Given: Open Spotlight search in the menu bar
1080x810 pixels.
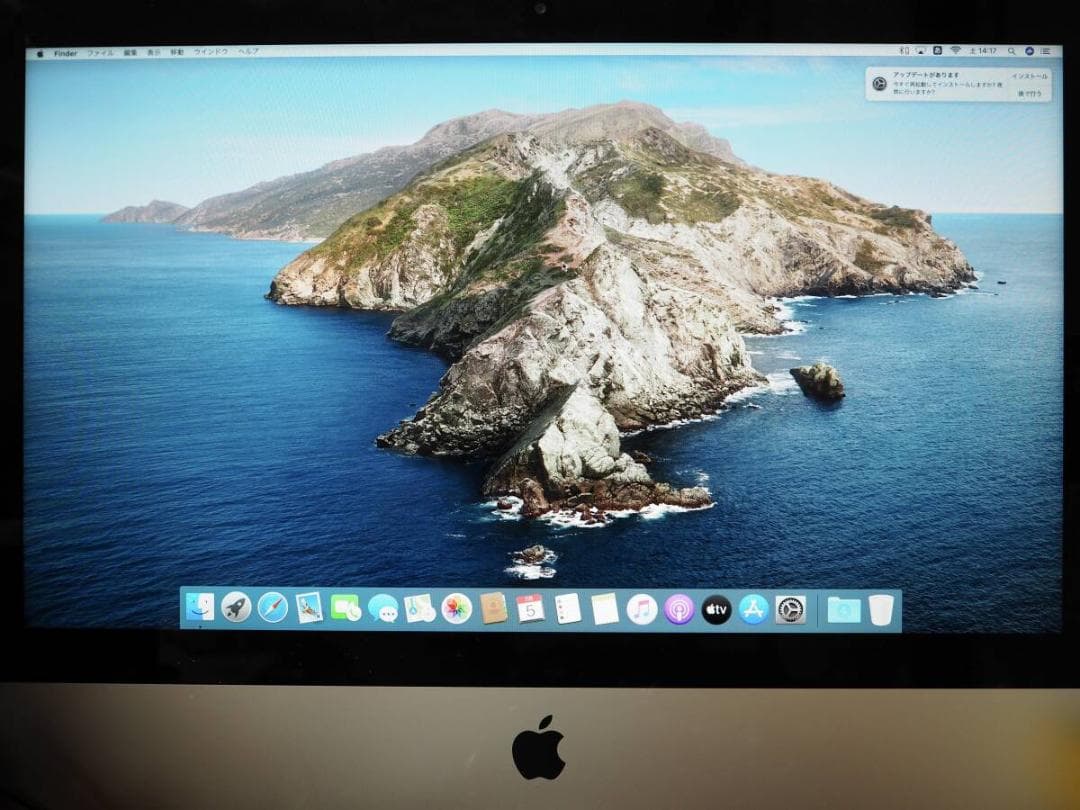Looking at the screenshot, I should (x=1011, y=50).
